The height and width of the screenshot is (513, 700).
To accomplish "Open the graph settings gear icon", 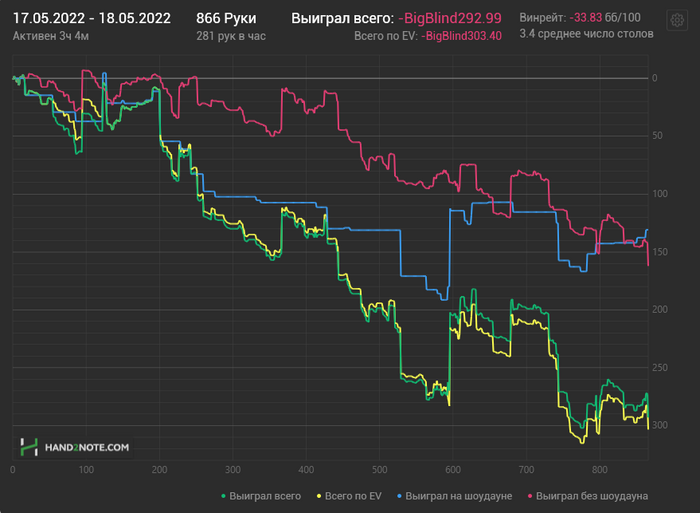I will pyautogui.click(x=677, y=21).
